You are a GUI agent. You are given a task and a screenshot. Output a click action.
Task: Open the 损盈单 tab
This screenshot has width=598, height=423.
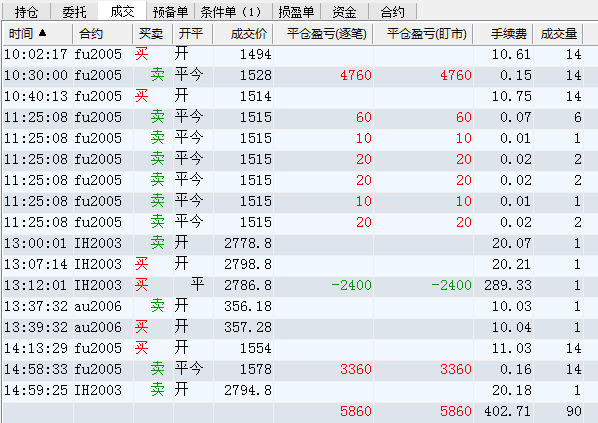point(296,12)
